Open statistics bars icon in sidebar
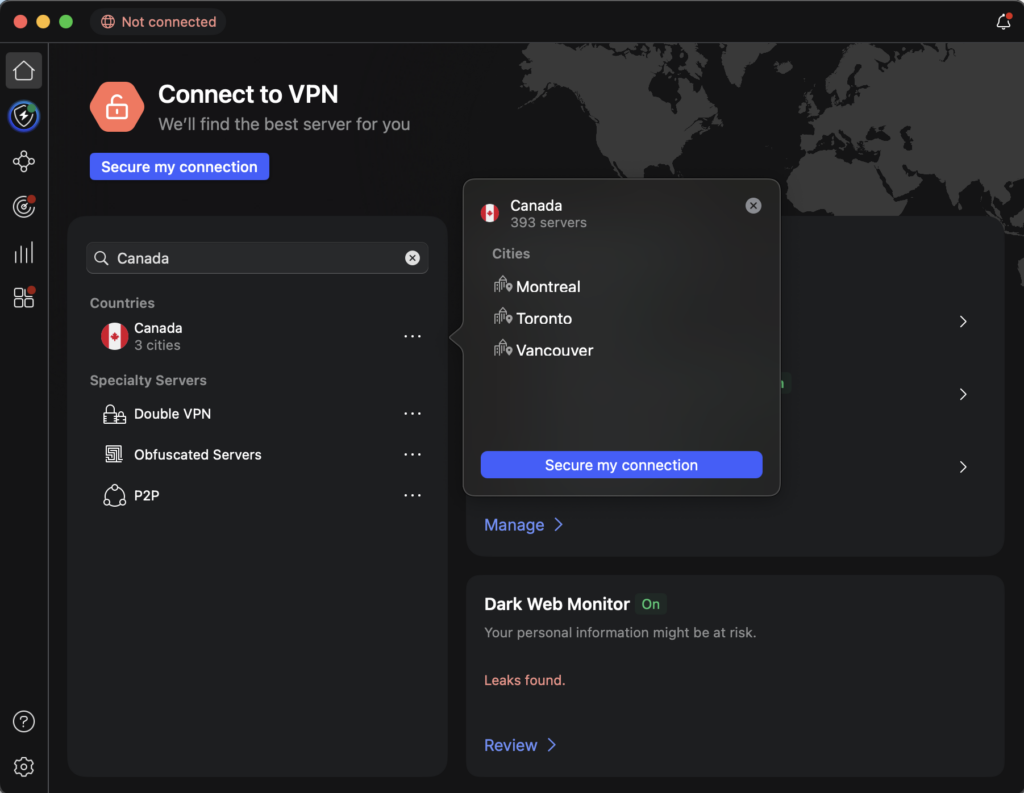 click(24, 252)
